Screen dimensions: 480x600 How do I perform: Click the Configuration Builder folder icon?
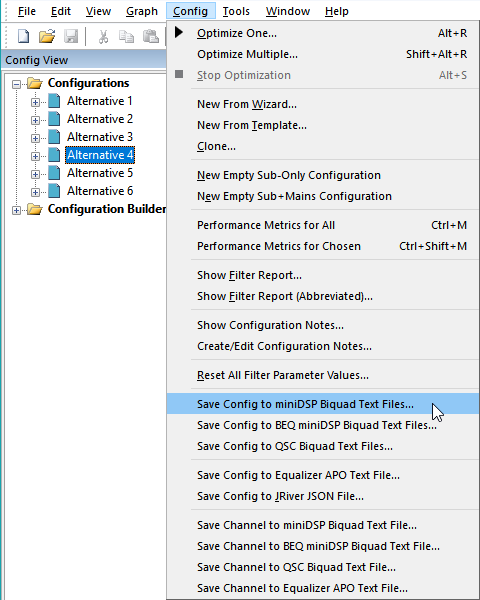coord(34,209)
